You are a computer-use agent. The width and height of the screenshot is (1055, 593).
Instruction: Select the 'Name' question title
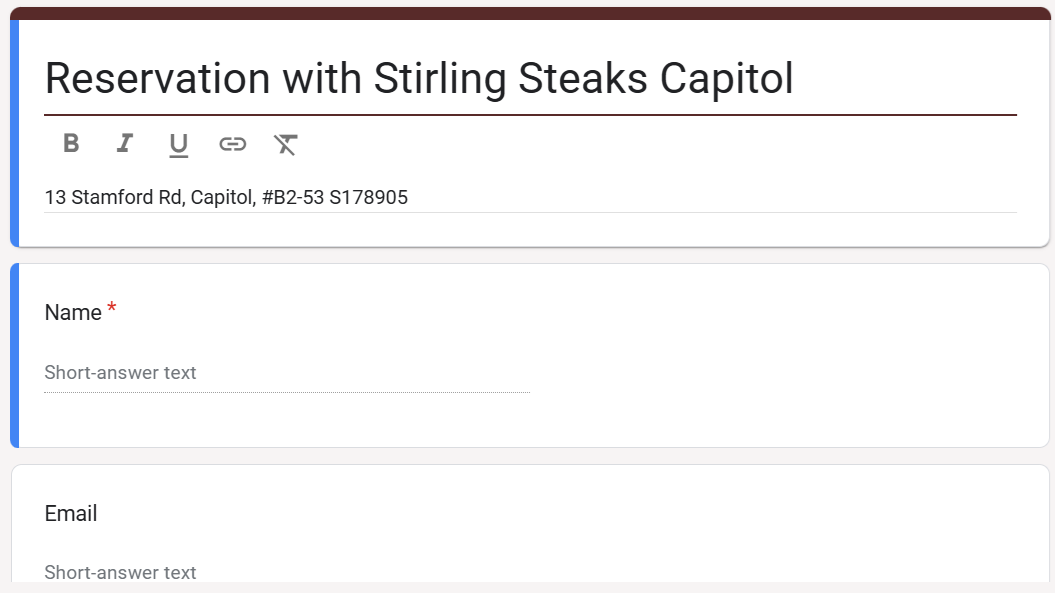73,312
